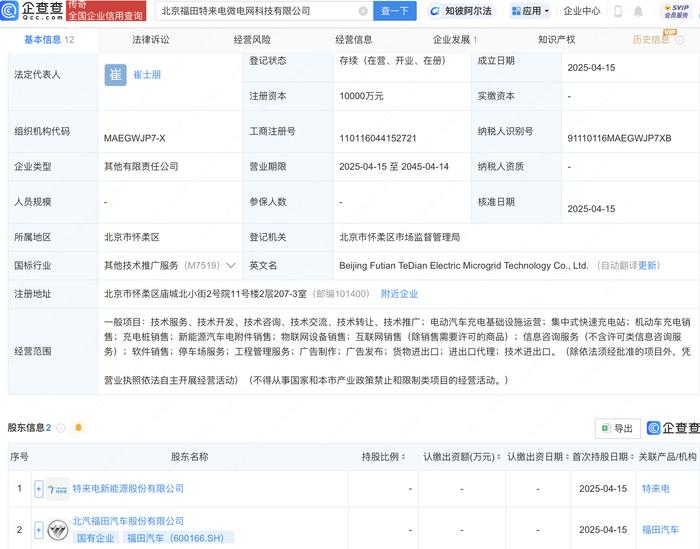
Task: Select registered capital 10000万元
Action: pyautogui.click(x=361, y=96)
